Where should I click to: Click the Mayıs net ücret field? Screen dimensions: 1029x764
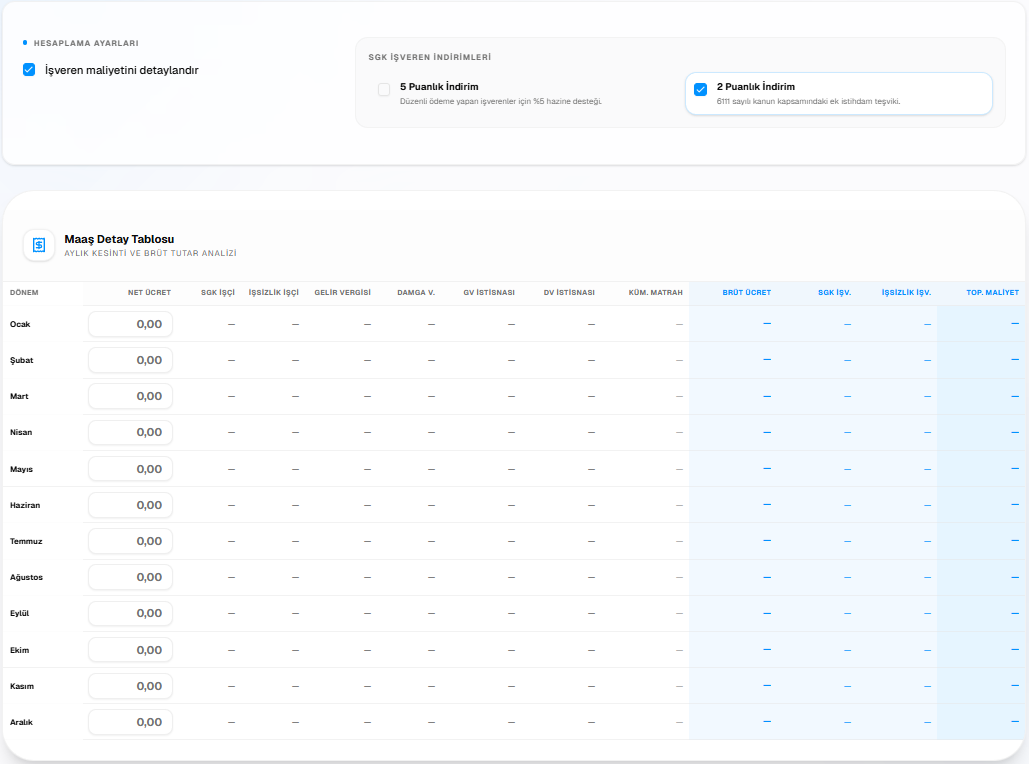click(131, 469)
